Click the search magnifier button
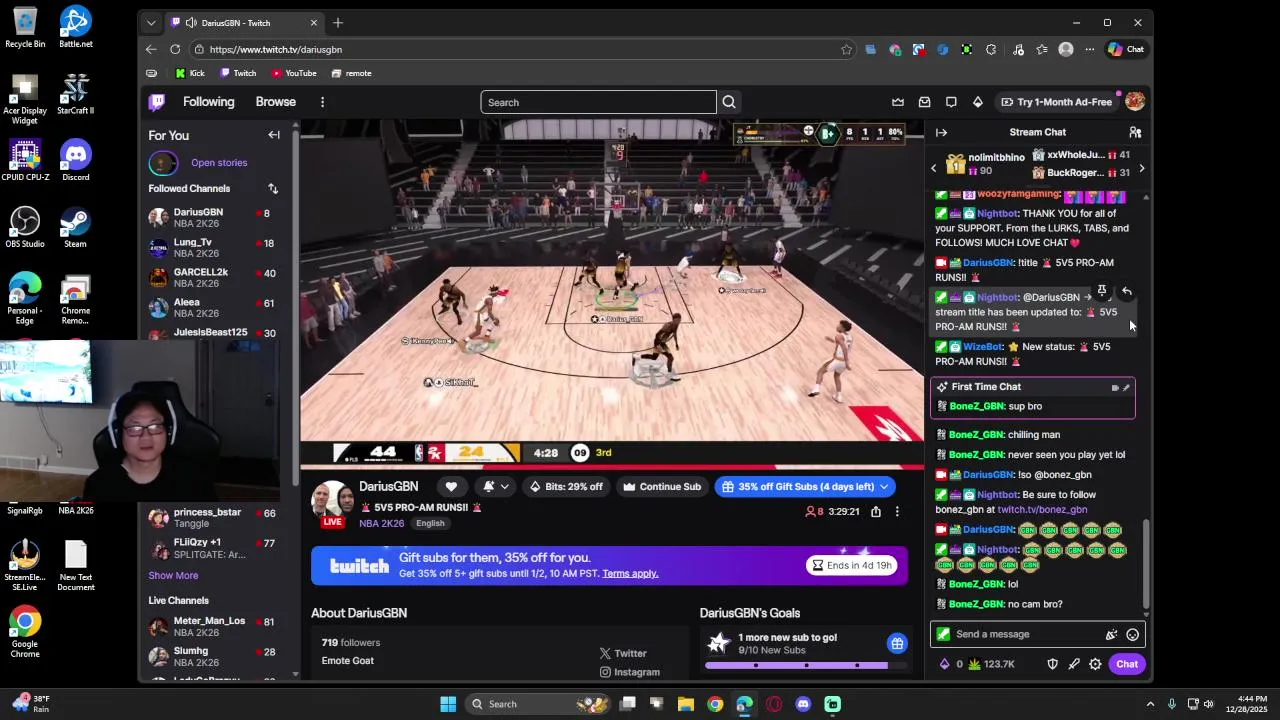Screen dimensions: 1280x720 (x=729, y=102)
